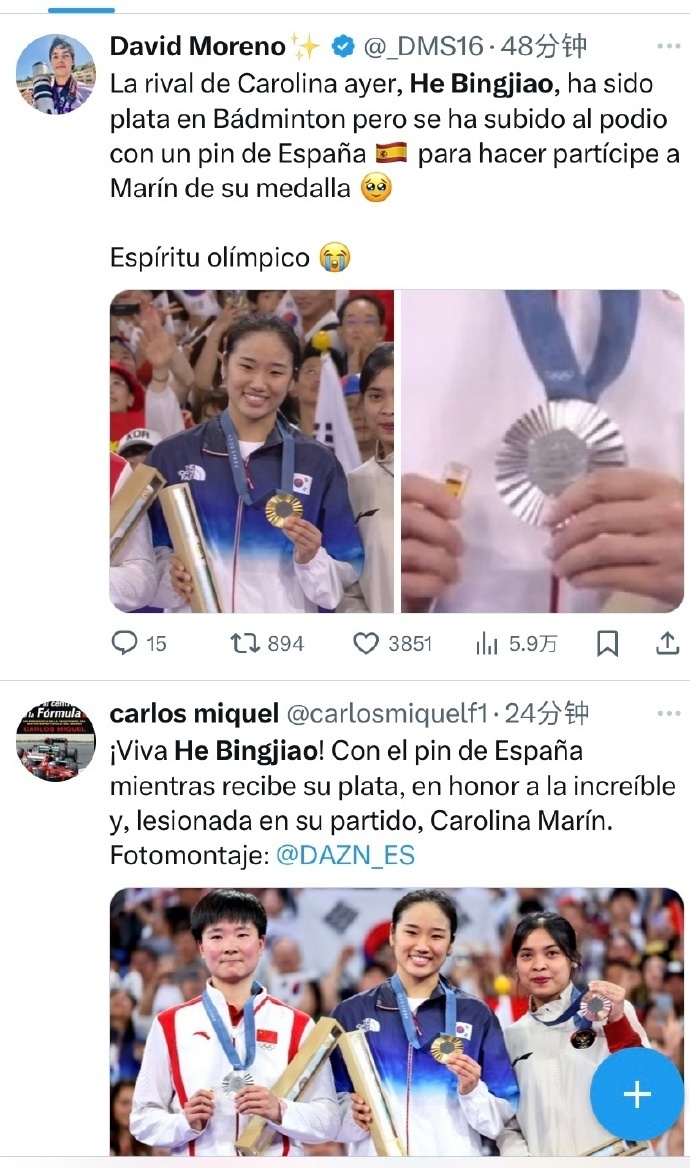
Task: Tap the share icon on David Moreno's tweet
Action: [667, 643]
